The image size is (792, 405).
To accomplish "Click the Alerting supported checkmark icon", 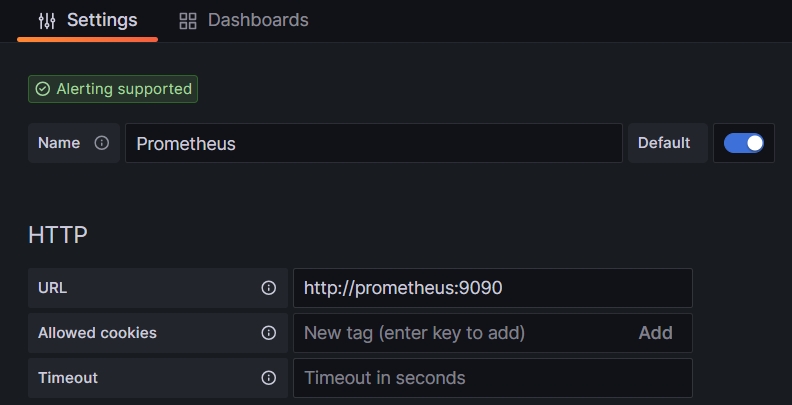I will point(42,89).
